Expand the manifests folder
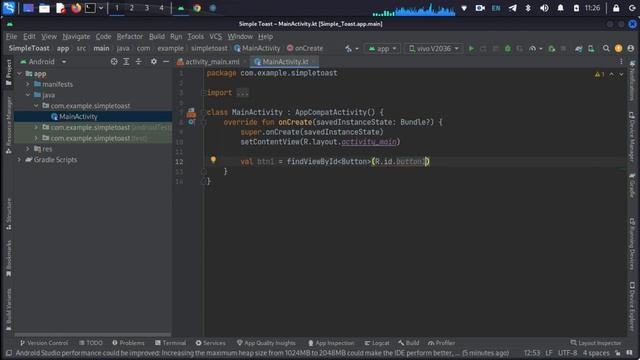The image size is (640, 360). pyautogui.click(x=28, y=84)
